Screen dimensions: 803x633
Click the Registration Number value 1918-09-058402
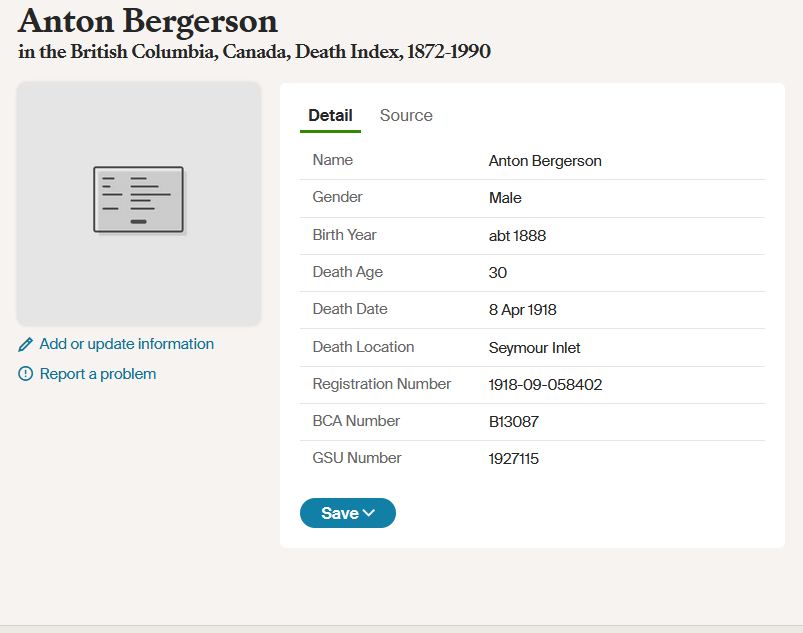tap(545, 385)
